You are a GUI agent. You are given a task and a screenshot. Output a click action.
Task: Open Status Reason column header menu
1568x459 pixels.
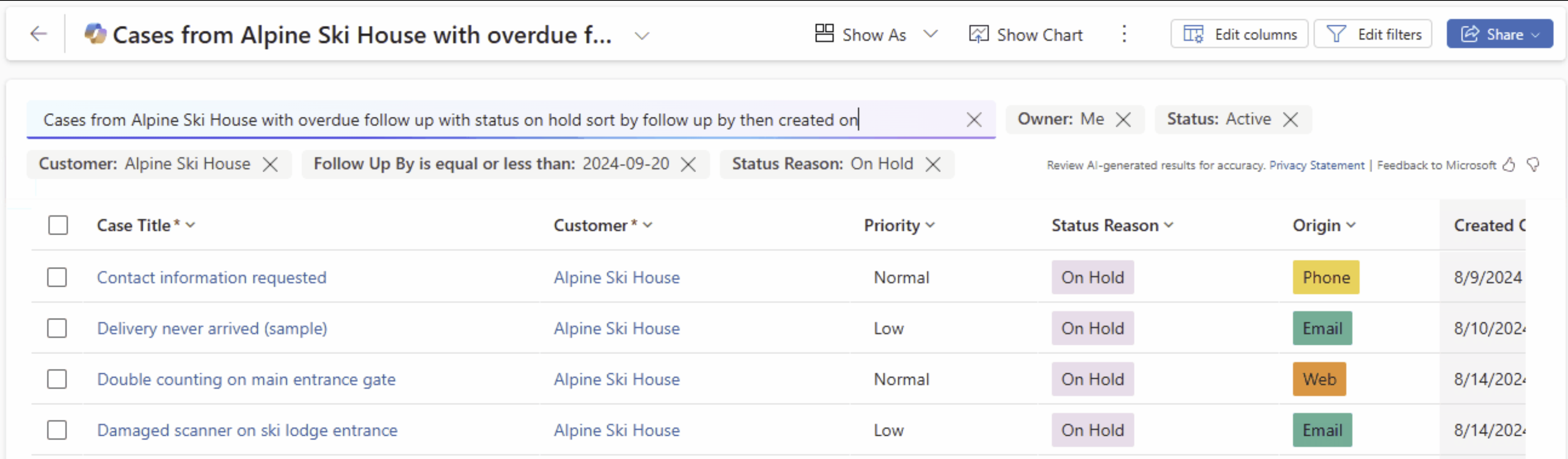(x=1112, y=225)
